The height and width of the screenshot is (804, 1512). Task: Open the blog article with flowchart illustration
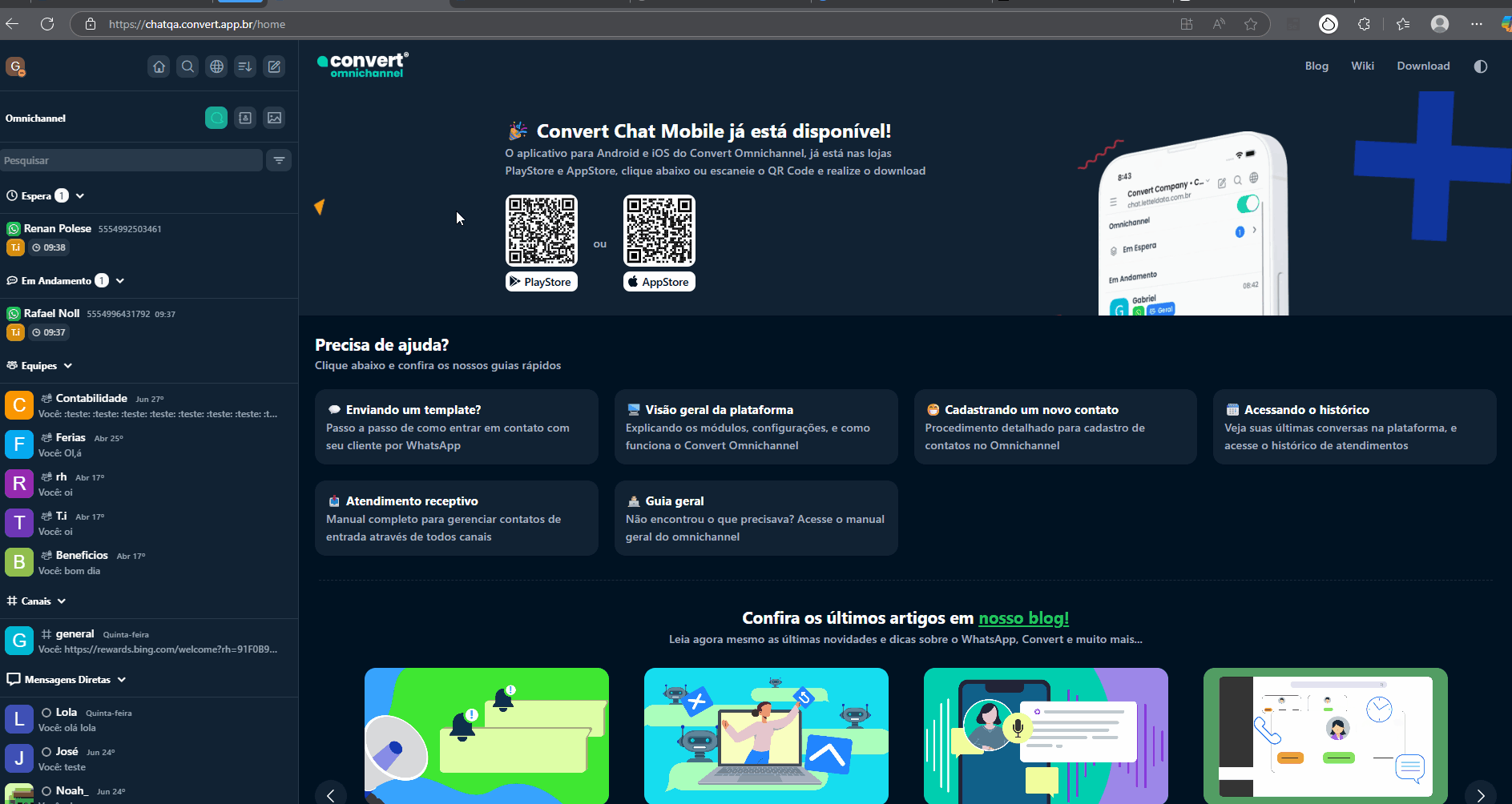[x=1325, y=736]
